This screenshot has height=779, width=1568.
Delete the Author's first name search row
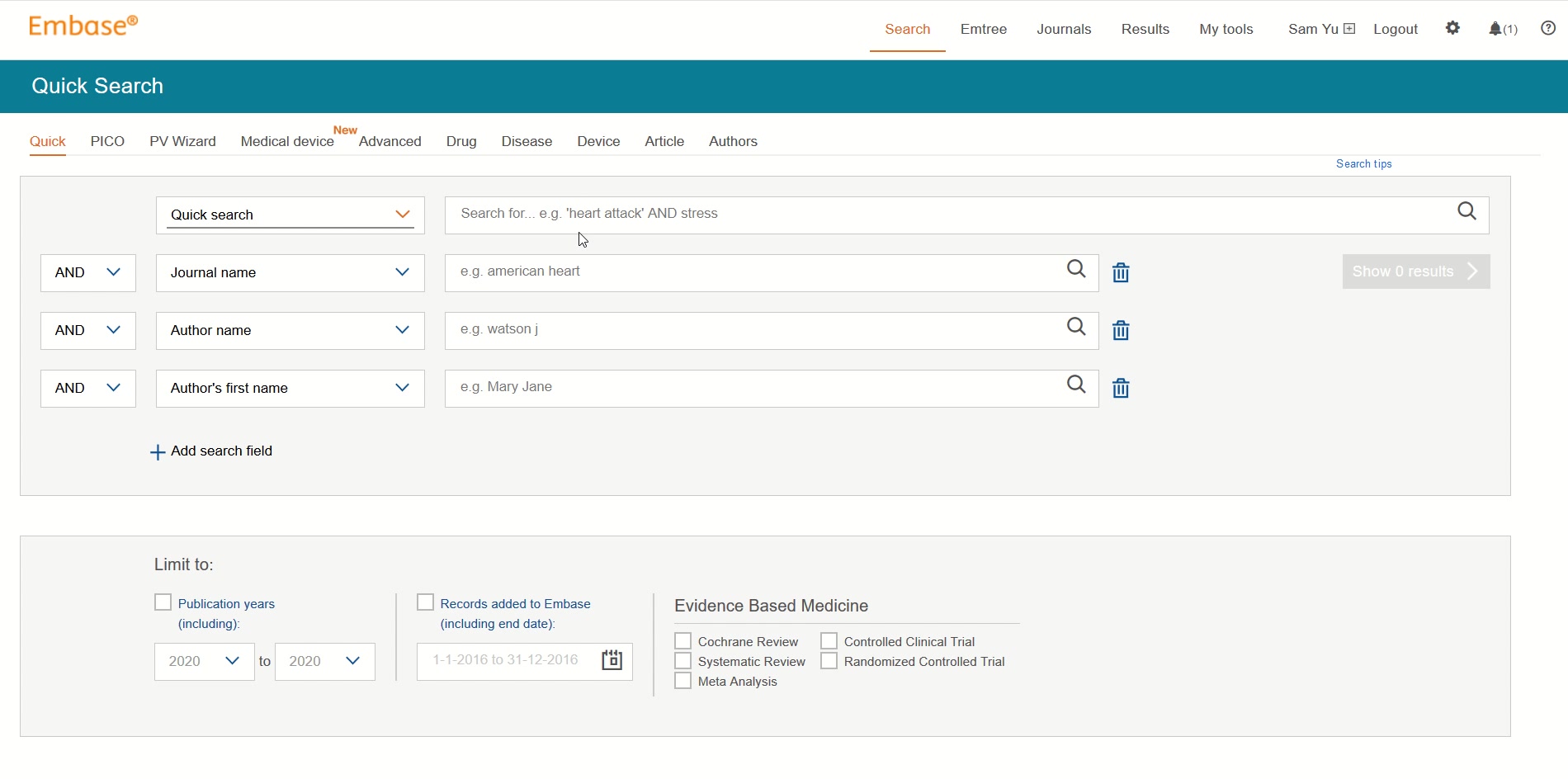(1121, 388)
